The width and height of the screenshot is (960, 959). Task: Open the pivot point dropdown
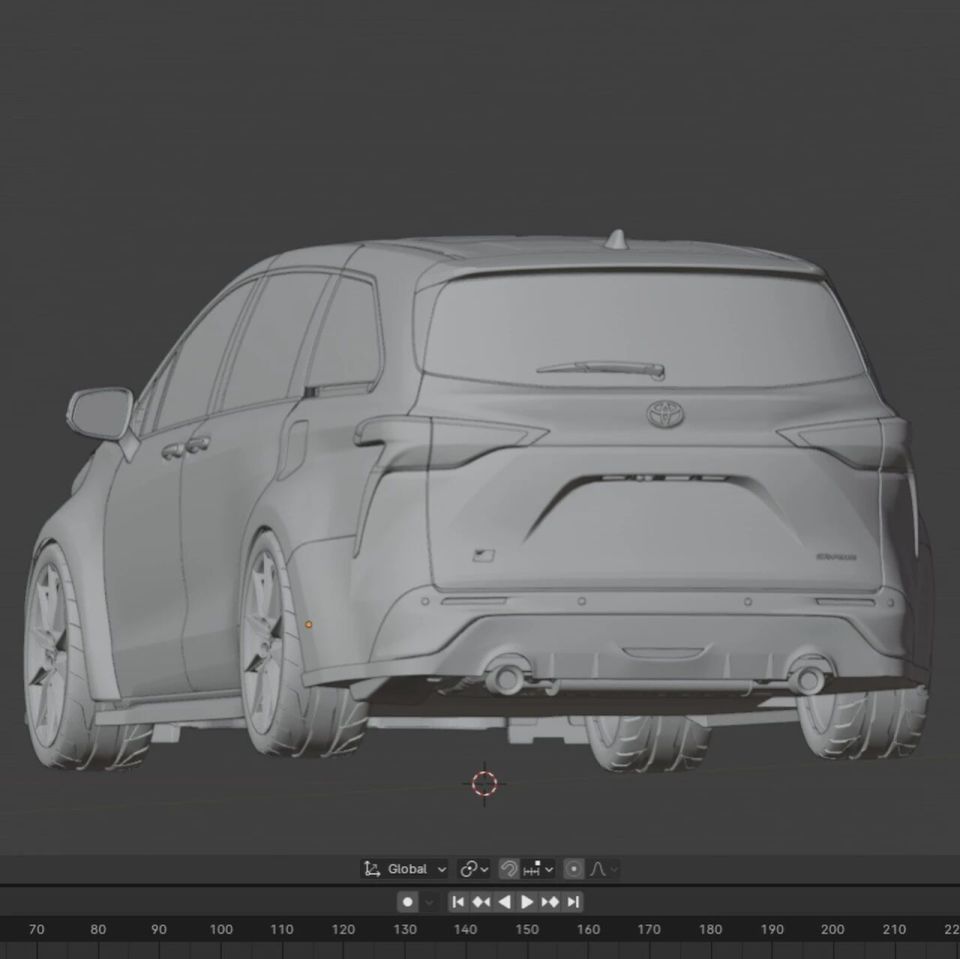pos(474,869)
